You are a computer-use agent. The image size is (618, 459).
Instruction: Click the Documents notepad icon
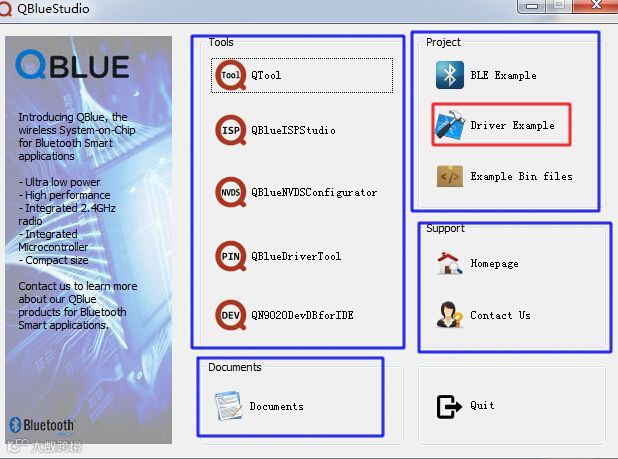point(228,406)
